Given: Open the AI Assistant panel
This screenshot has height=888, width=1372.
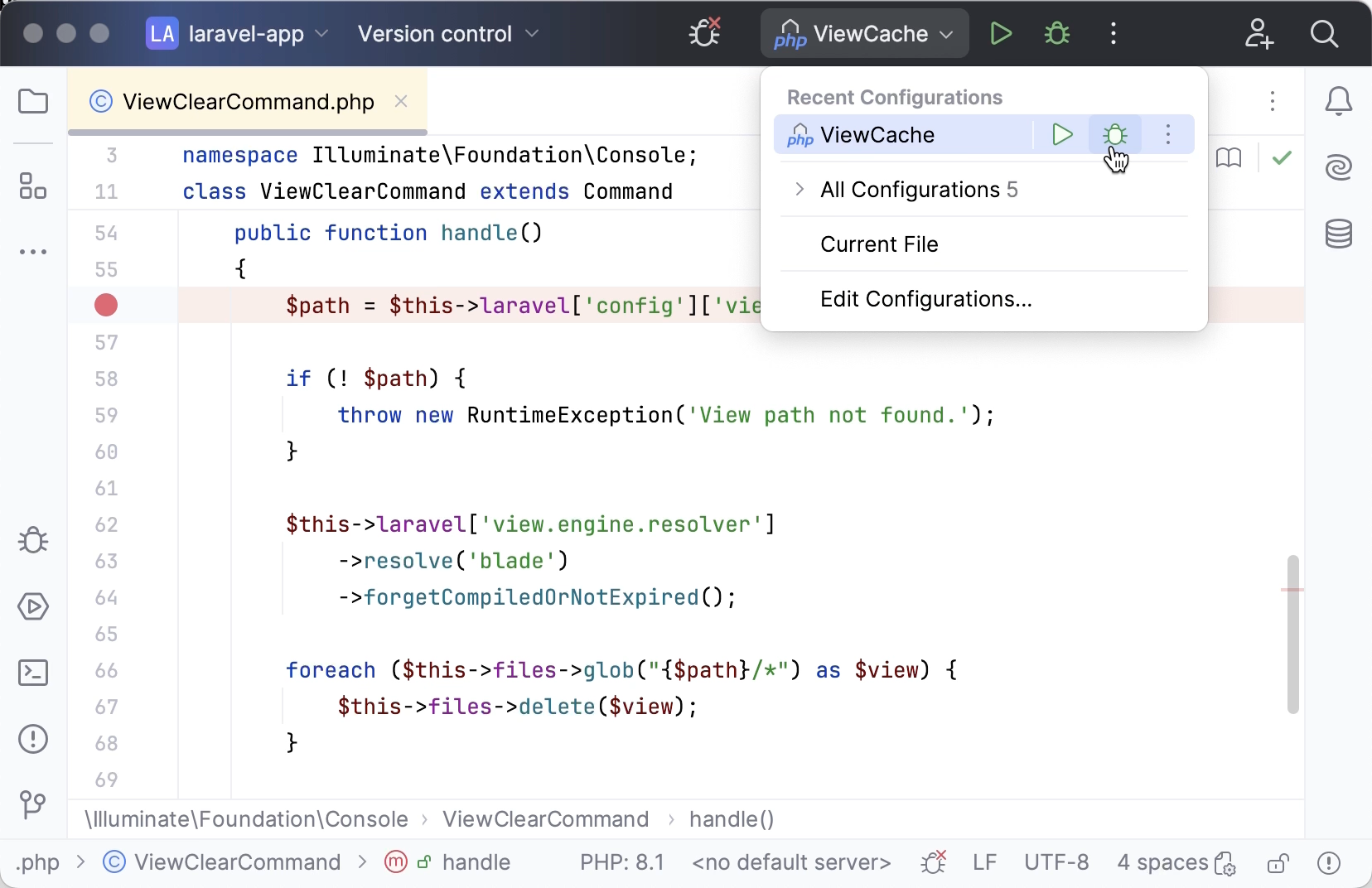Looking at the screenshot, I should point(1340,167).
